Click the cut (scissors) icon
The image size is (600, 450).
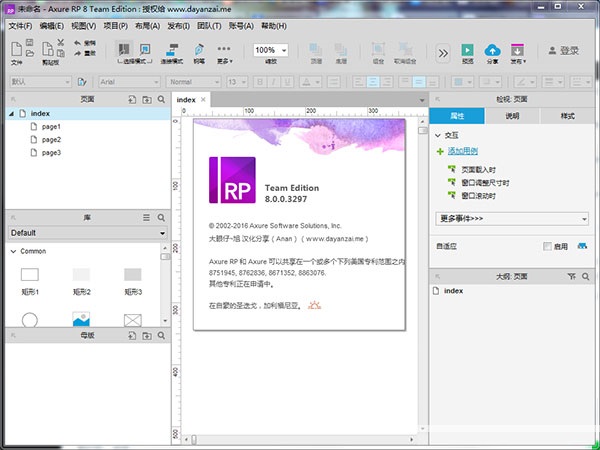(60, 42)
